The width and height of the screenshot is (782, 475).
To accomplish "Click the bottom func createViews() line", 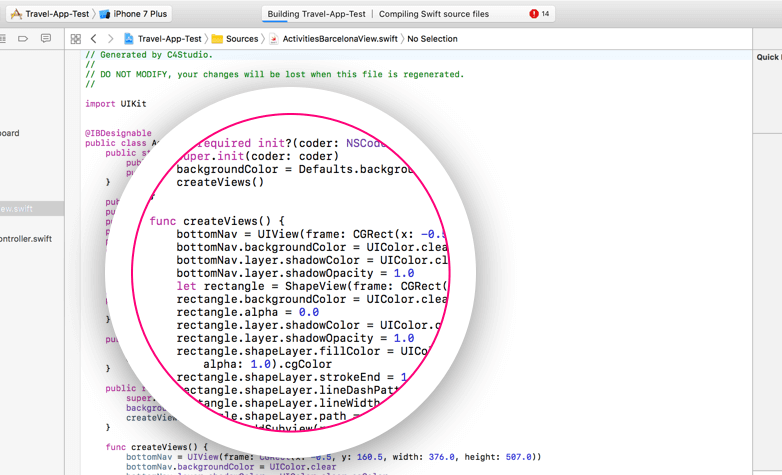I will click(157, 447).
